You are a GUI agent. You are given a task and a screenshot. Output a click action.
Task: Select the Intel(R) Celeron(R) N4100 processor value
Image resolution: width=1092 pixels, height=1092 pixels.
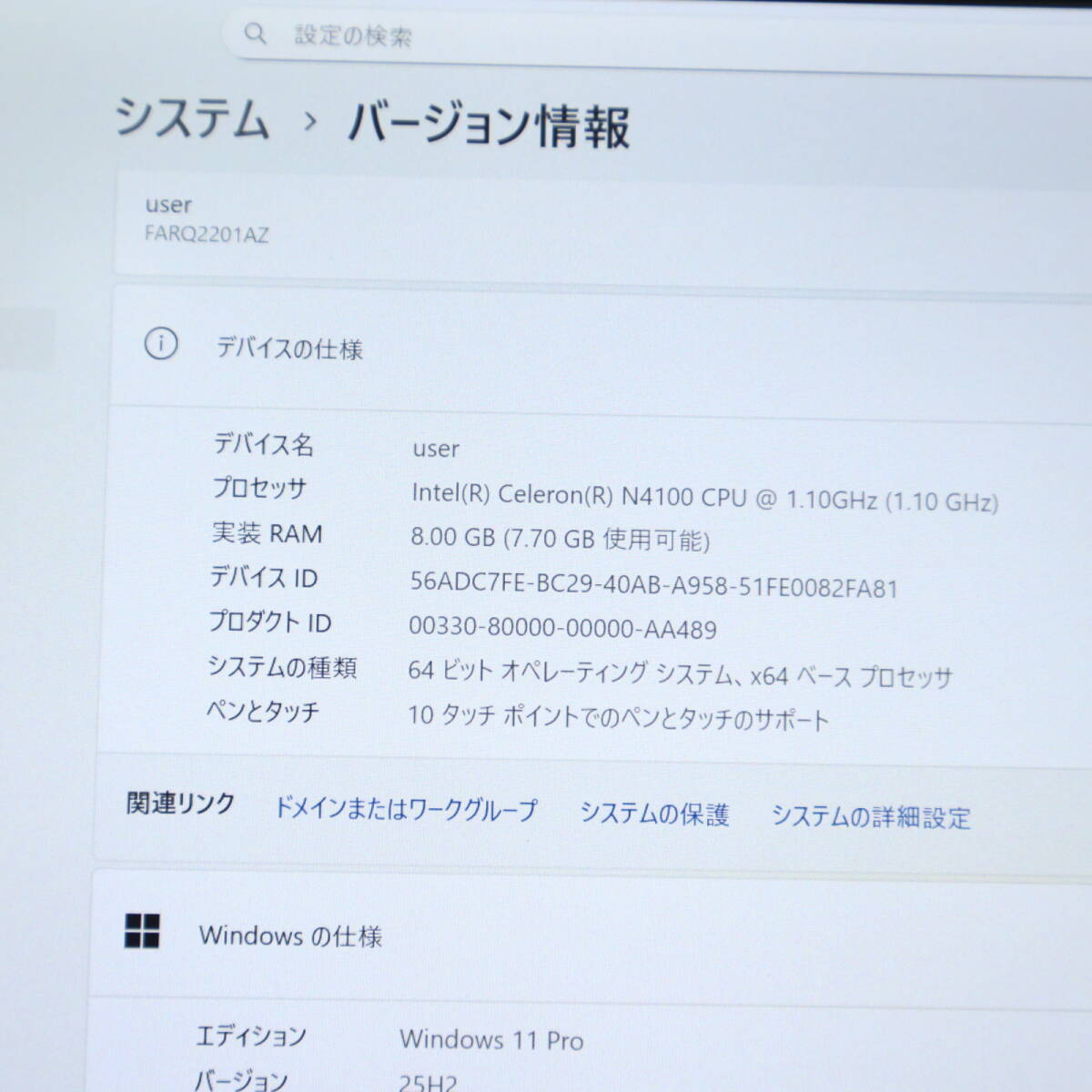(x=704, y=498)
